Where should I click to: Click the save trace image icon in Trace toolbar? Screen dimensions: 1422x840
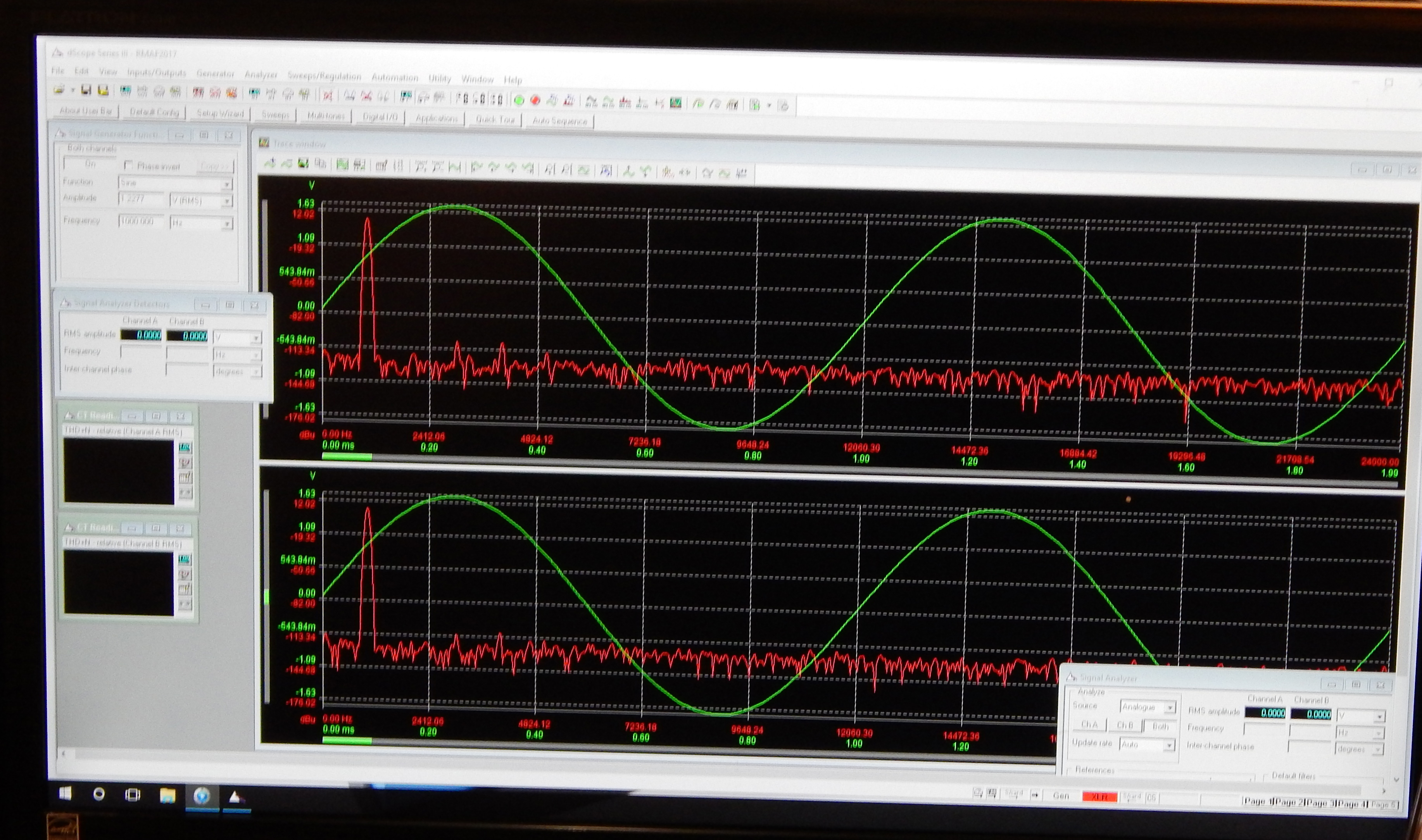[x=303, y=164]
